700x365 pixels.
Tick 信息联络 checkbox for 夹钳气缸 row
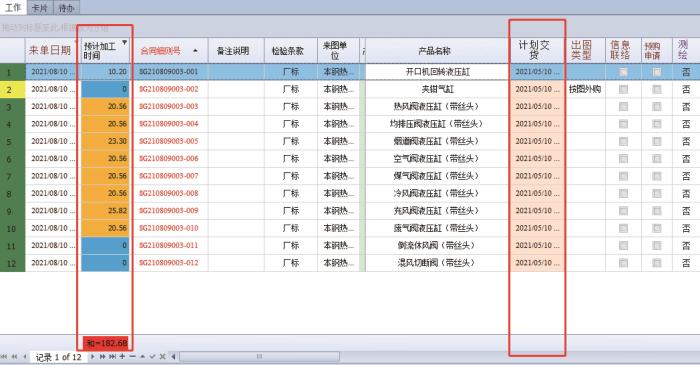pyautogui.click(x=623, y=89)
